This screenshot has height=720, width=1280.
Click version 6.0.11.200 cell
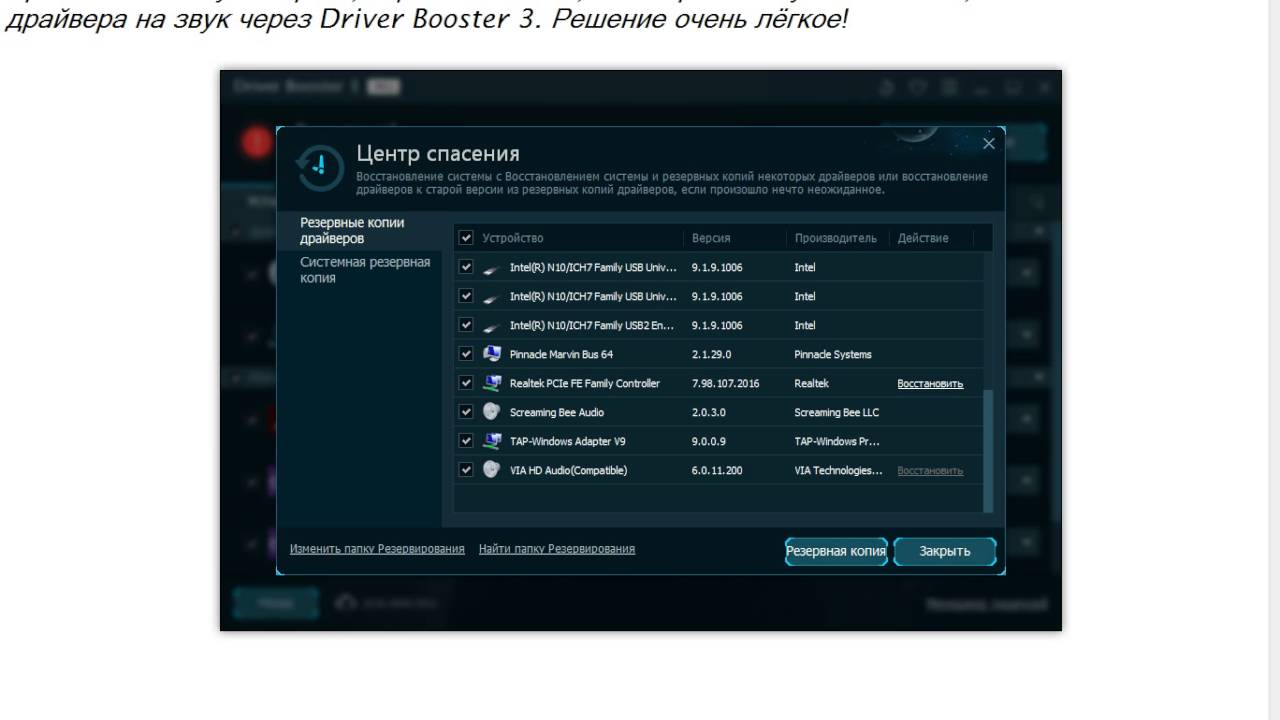tap(717, 470)
